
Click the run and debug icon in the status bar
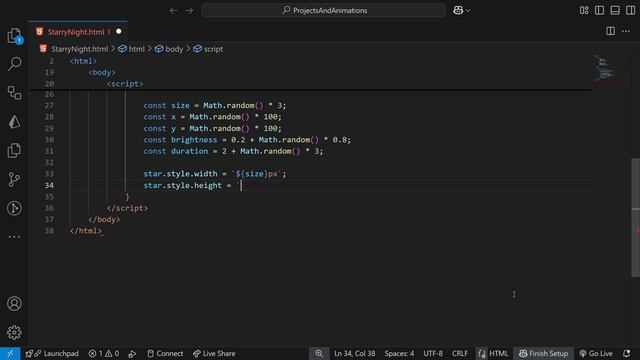coord(132,353)
